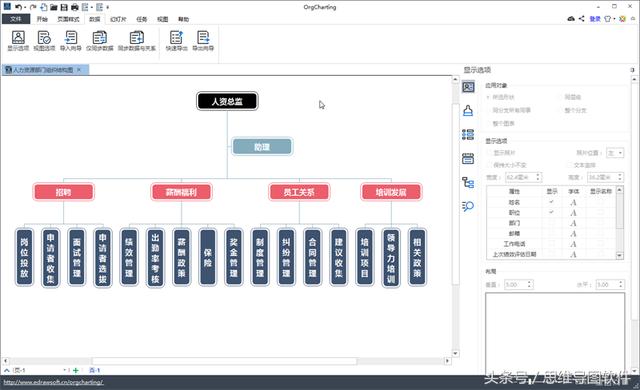Open the stamp-style sidebar panel icon
The height and width of the screenshot is (390, 640).
[468, 111]
